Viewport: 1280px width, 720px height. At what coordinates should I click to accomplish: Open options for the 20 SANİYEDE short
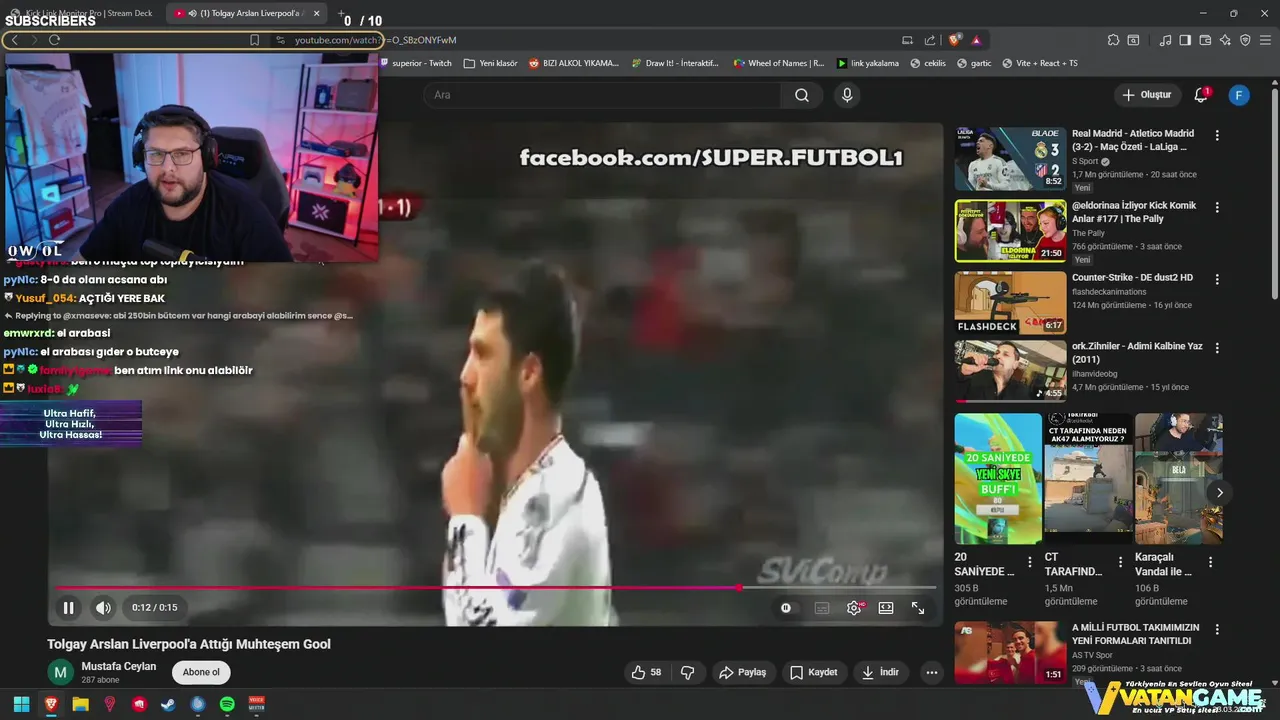click(1031, 562)
